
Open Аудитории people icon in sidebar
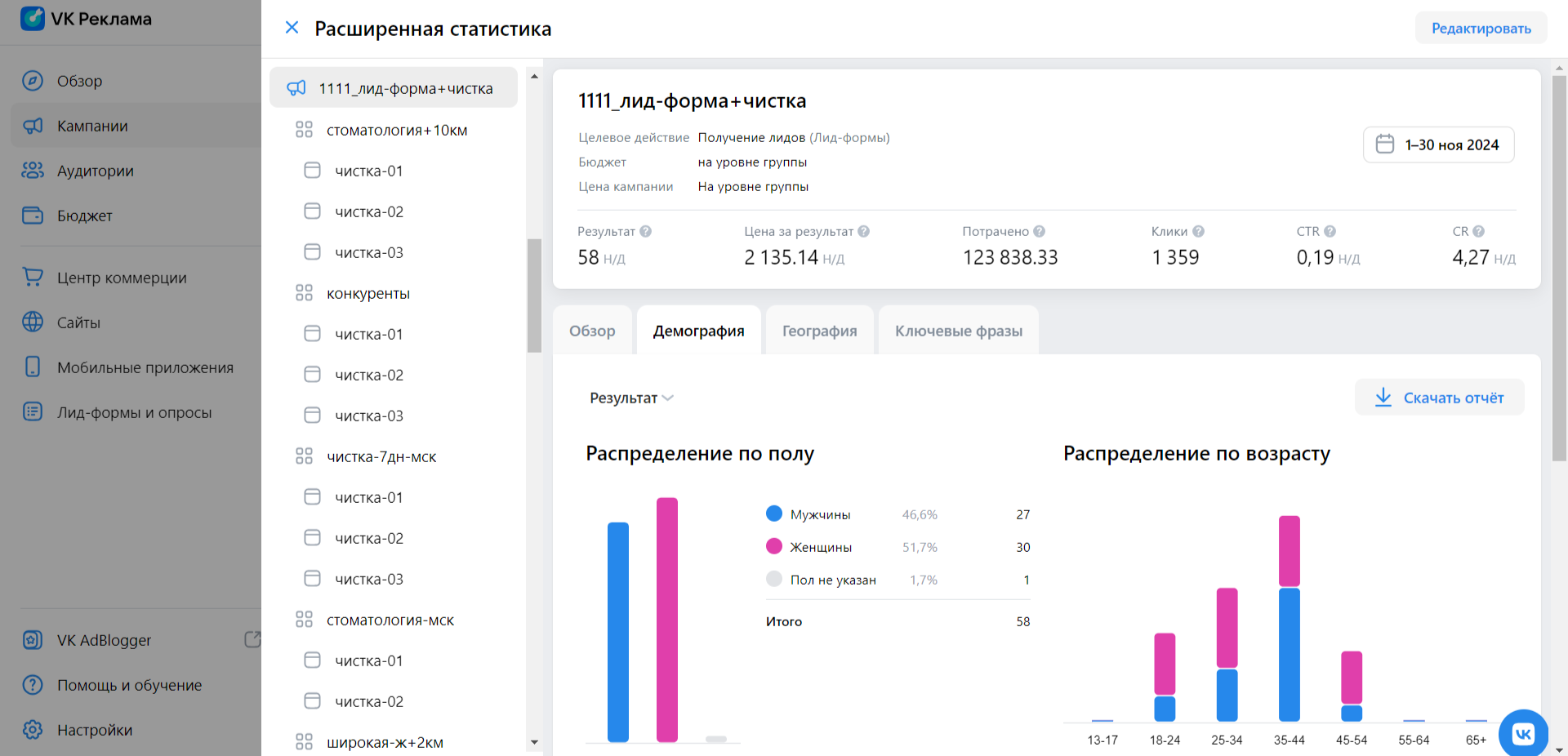[x=33, y=171]
